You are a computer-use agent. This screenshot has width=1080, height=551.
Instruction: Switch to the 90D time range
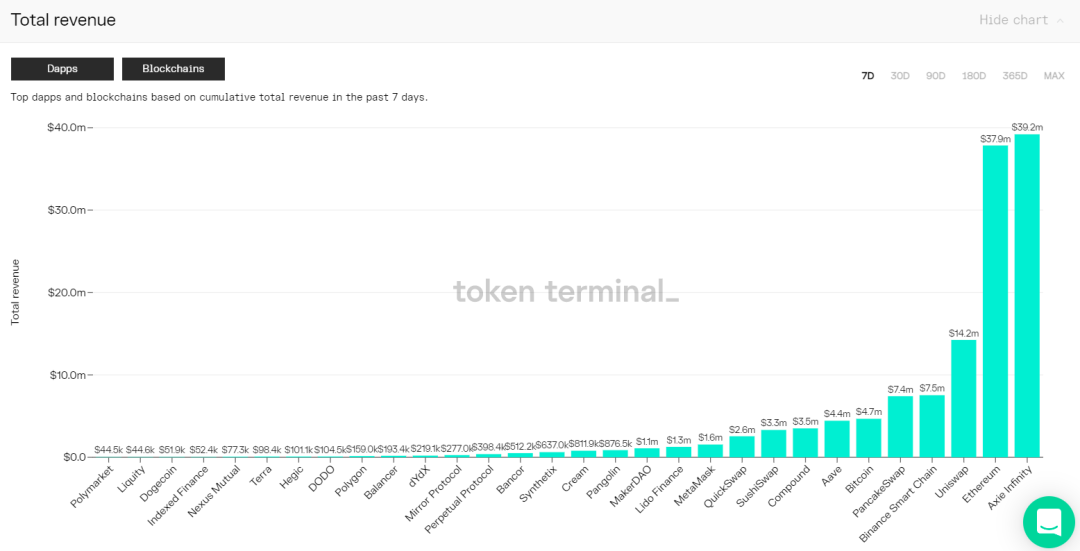(x=935, y=76)
